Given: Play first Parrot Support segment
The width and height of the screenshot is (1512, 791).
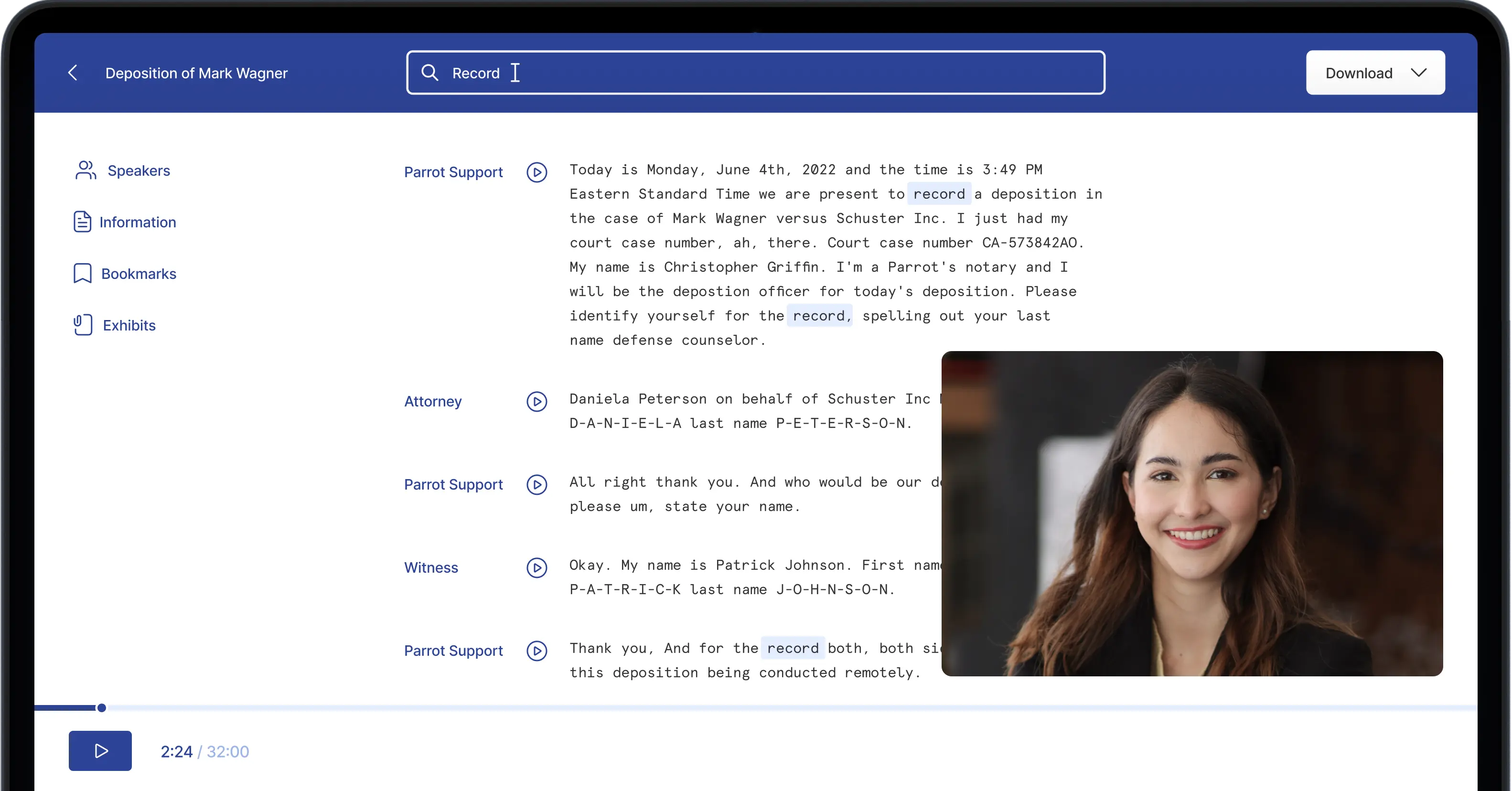Looking at the screenshot, I should pos(536,172).
